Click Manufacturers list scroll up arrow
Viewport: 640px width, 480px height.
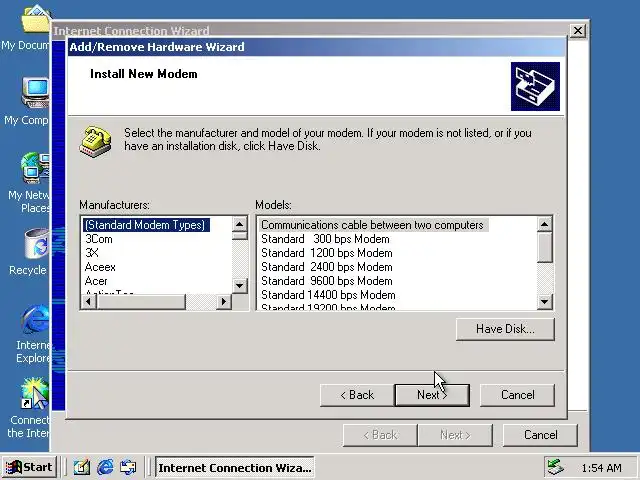(x=240, y=224)
